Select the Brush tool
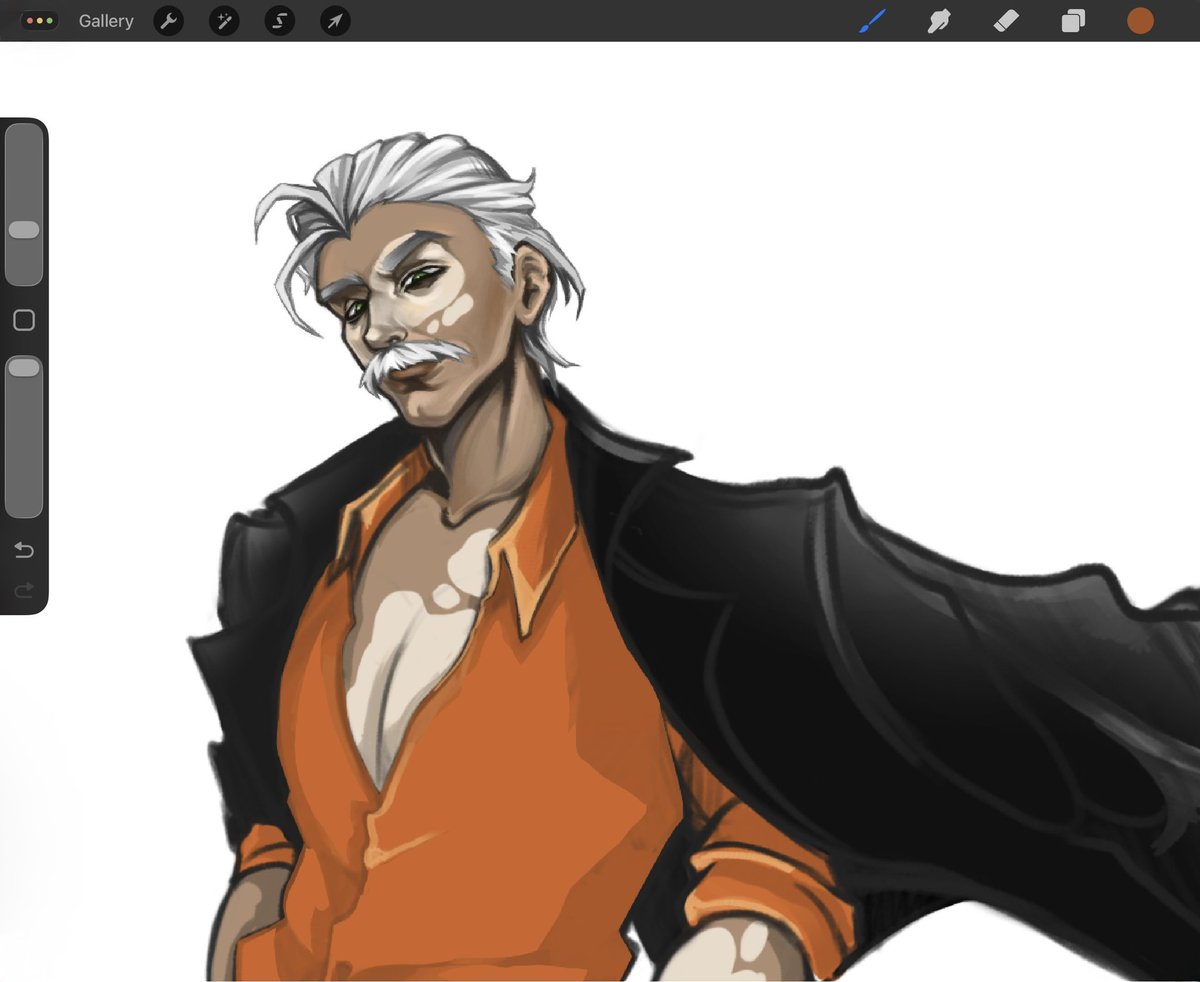This screenshot has height=982, width=1200. (x=873, y=21)
